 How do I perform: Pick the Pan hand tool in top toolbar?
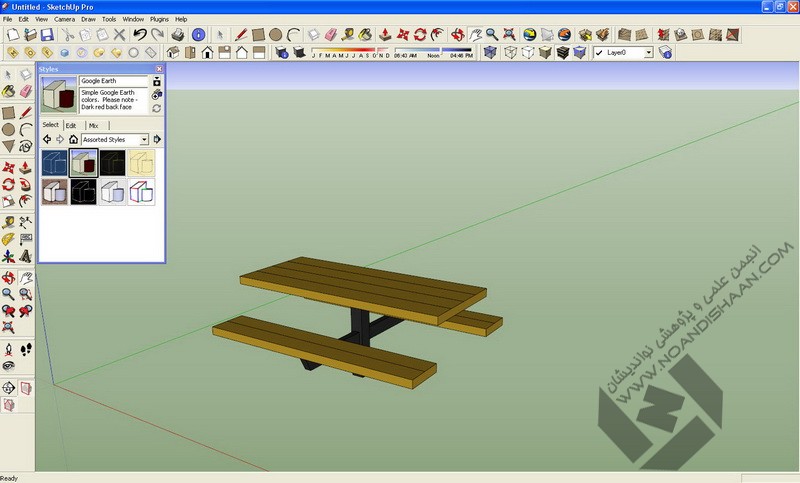[475, 35]
